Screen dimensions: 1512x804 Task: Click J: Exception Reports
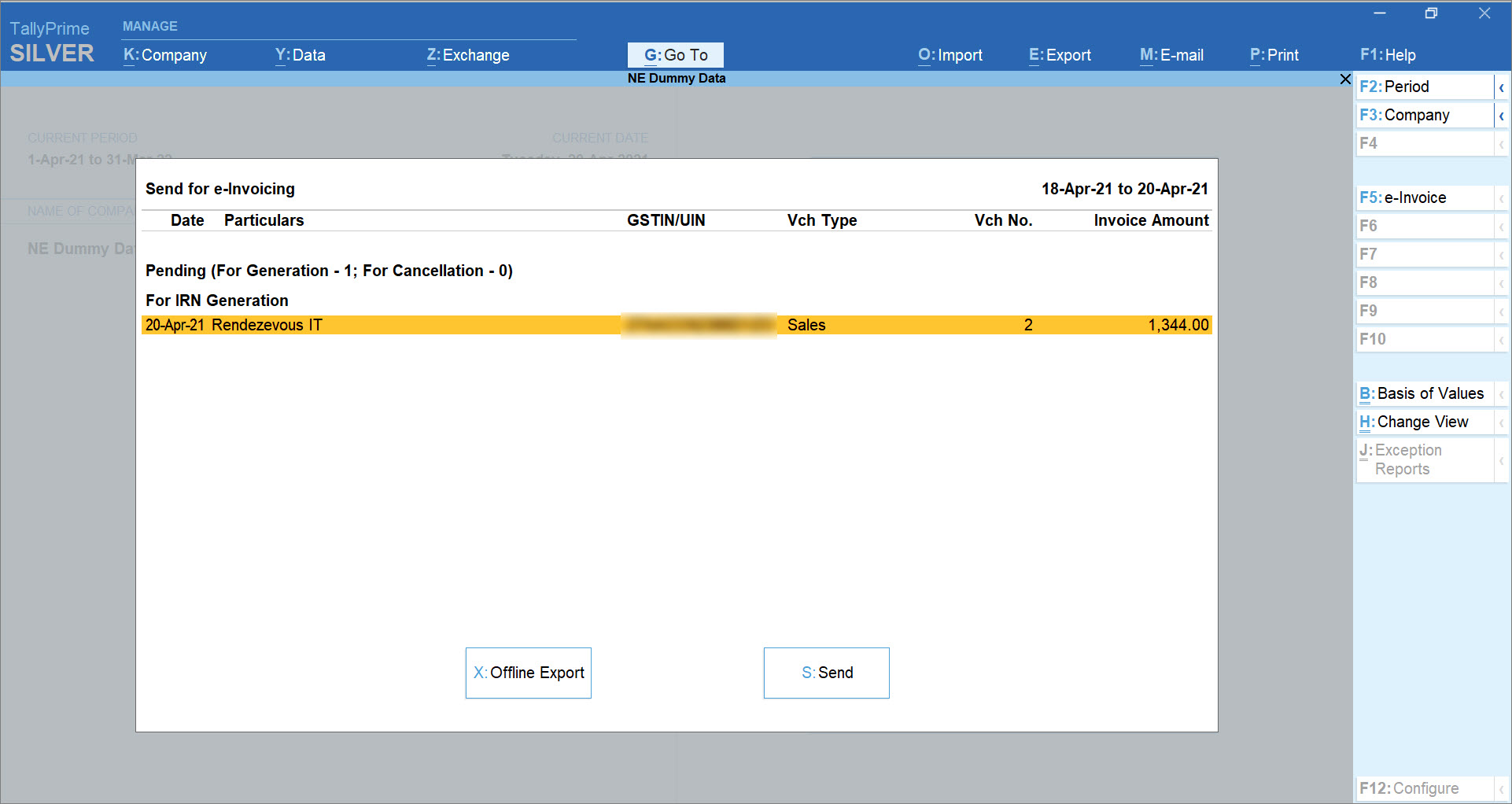tap(1425, 459)
